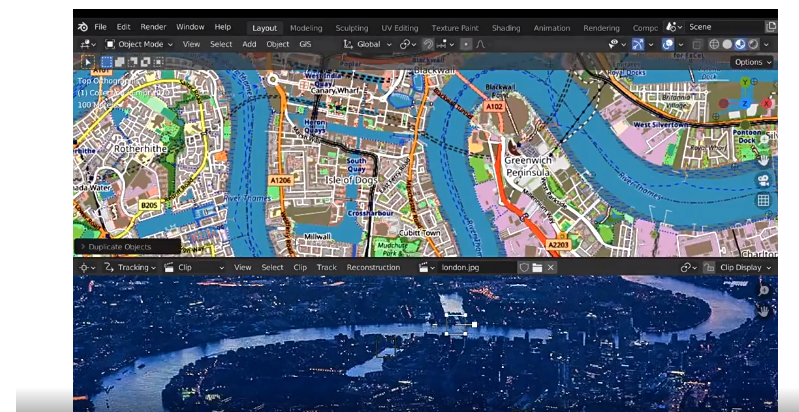Choose the subtract selection mode icon
The image size is (799, 412).
coord(132,62)
